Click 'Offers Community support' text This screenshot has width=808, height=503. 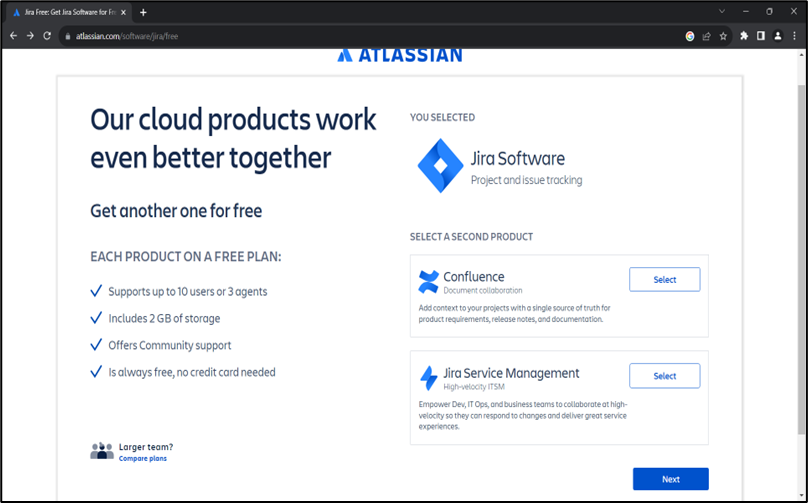point(170,345)
